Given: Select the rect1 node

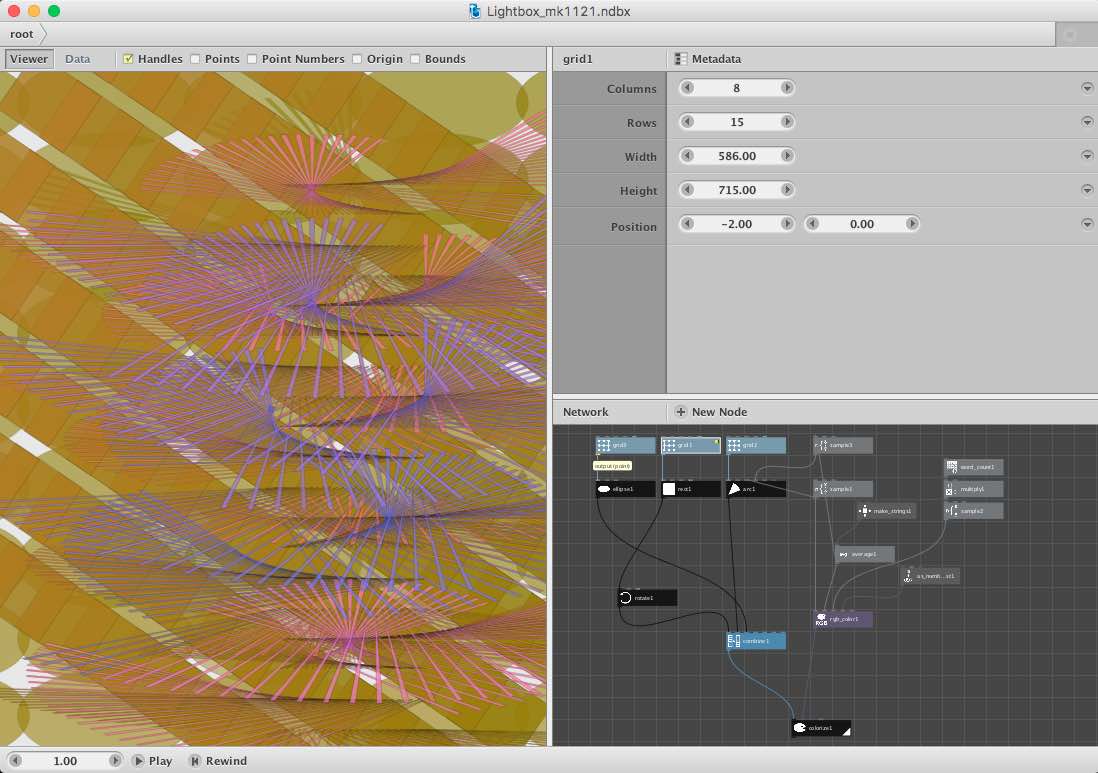Looking at the screenshot, I should tap(690, 489).
